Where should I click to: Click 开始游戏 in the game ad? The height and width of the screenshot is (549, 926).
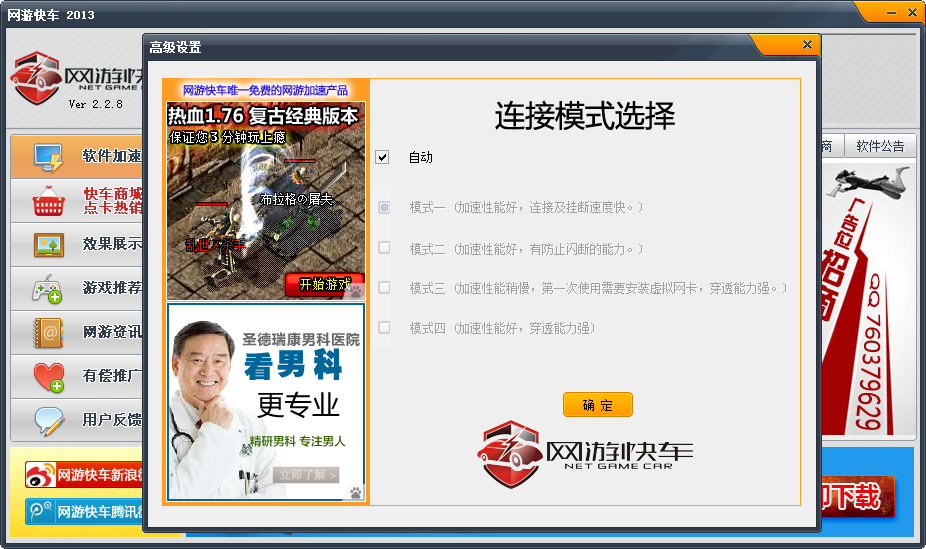[x=324, y=284]
